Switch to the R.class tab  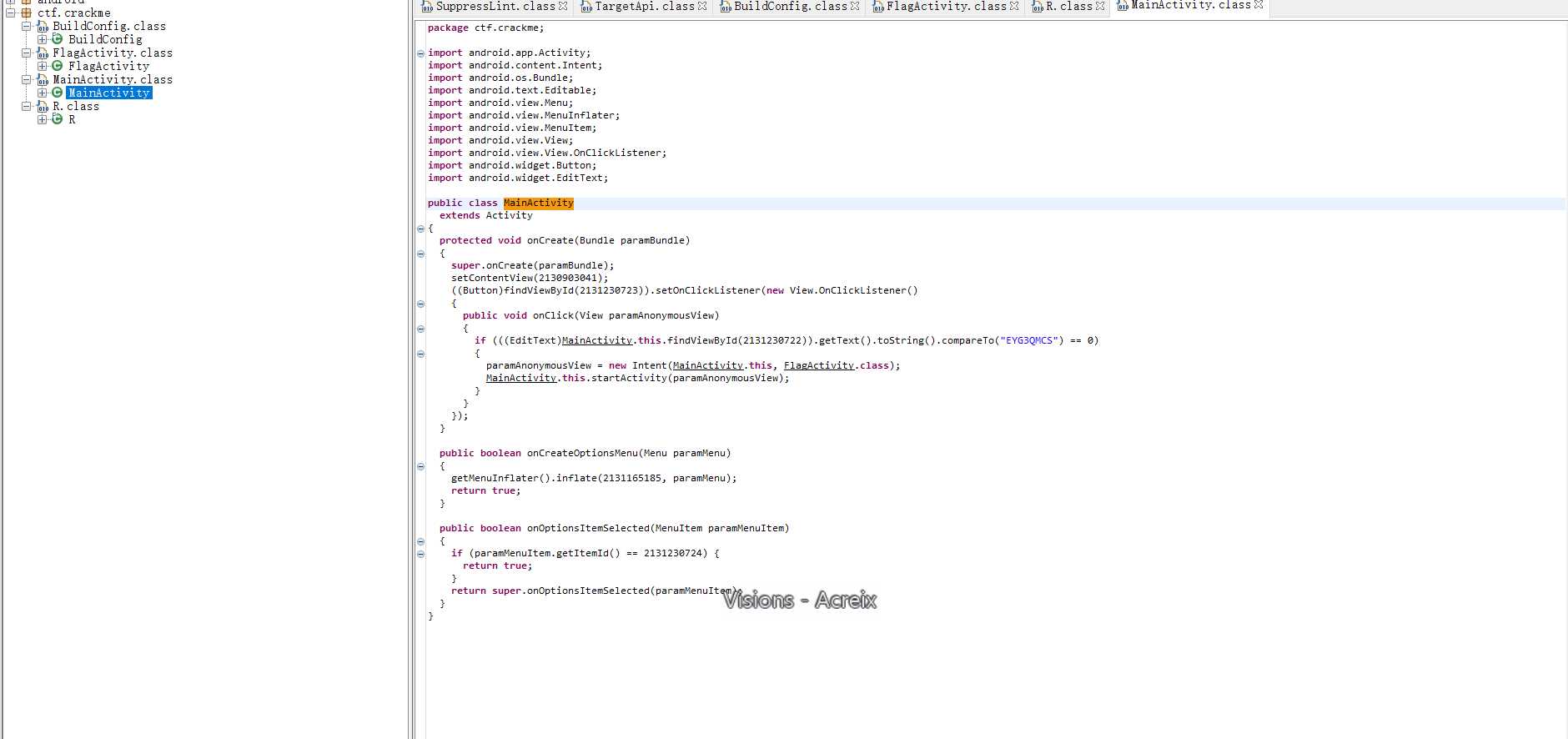[x=1068, y=7]
